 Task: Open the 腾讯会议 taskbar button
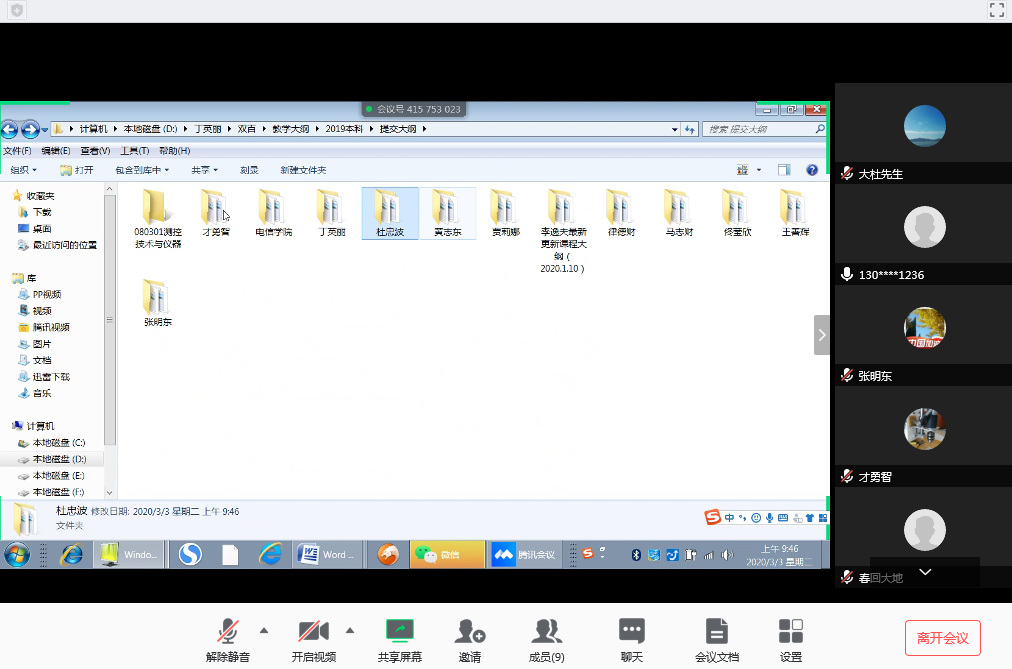[x=526, y=554]
